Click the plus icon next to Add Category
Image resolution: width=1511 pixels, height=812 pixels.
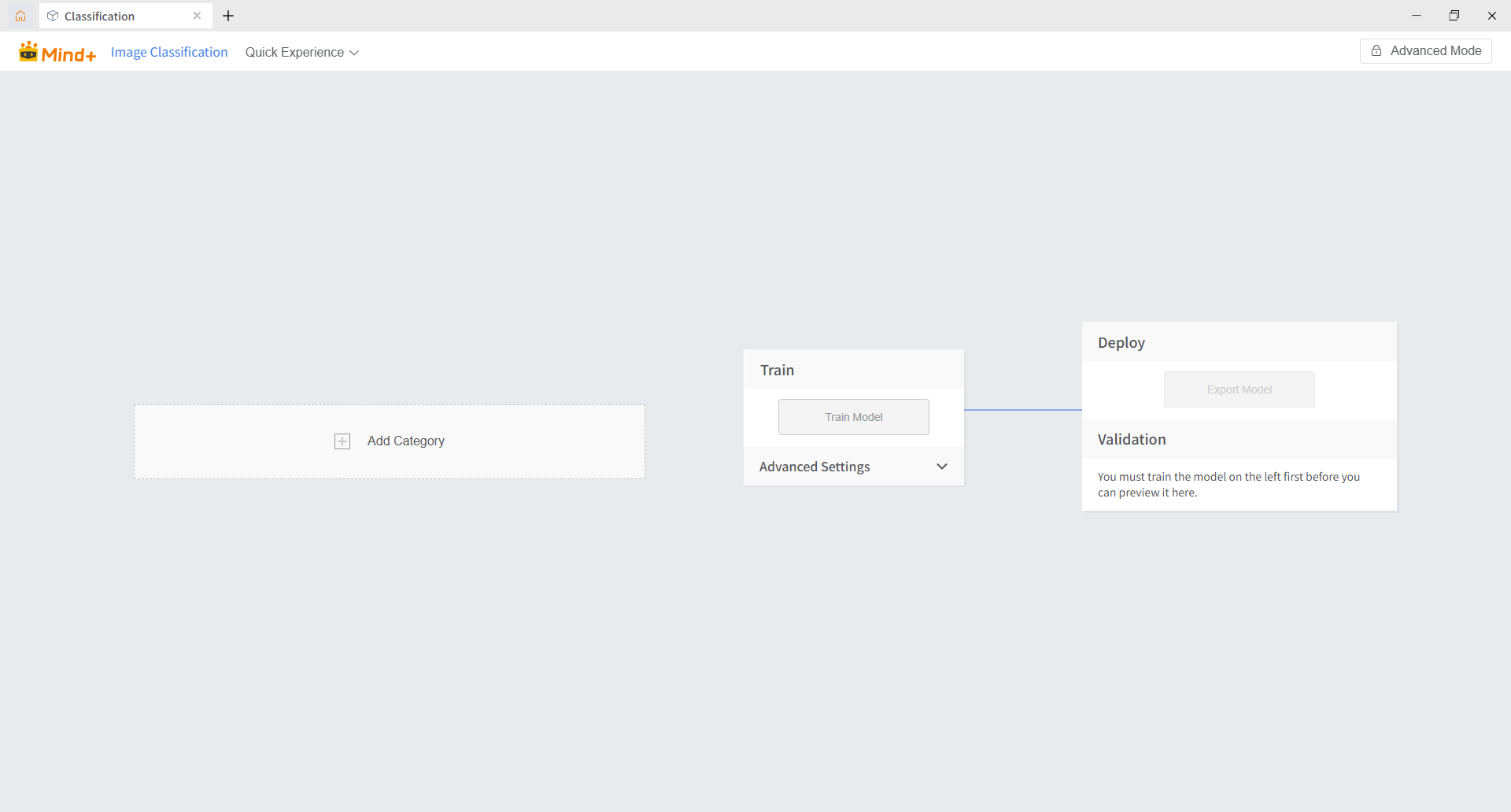tap(342, 441)
